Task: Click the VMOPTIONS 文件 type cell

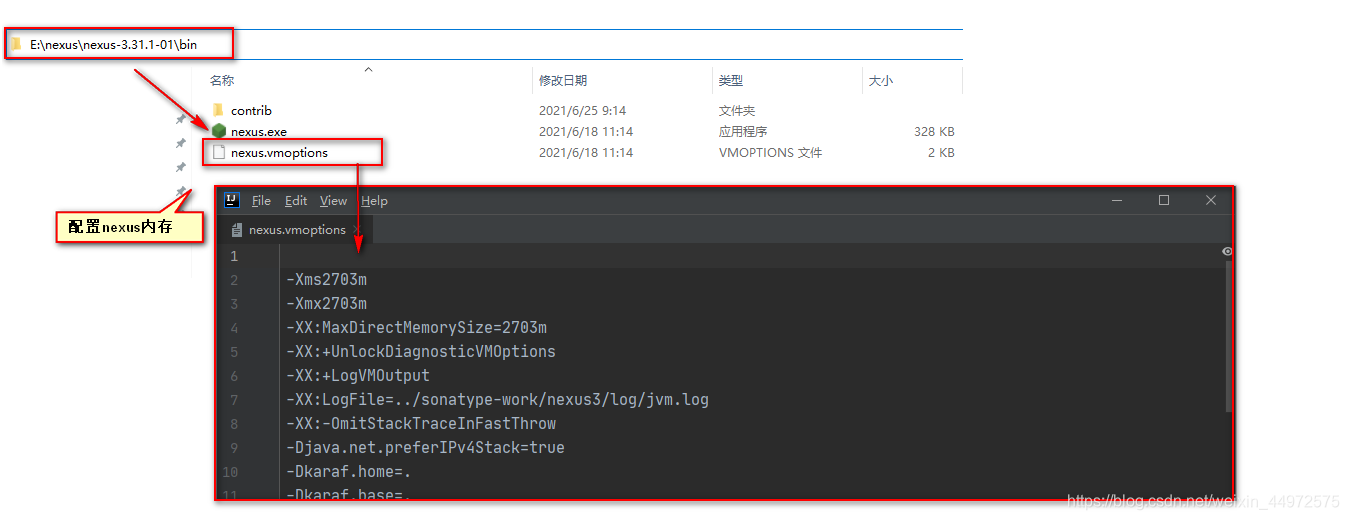Action: pyautogui.click(x=770, y=153)
